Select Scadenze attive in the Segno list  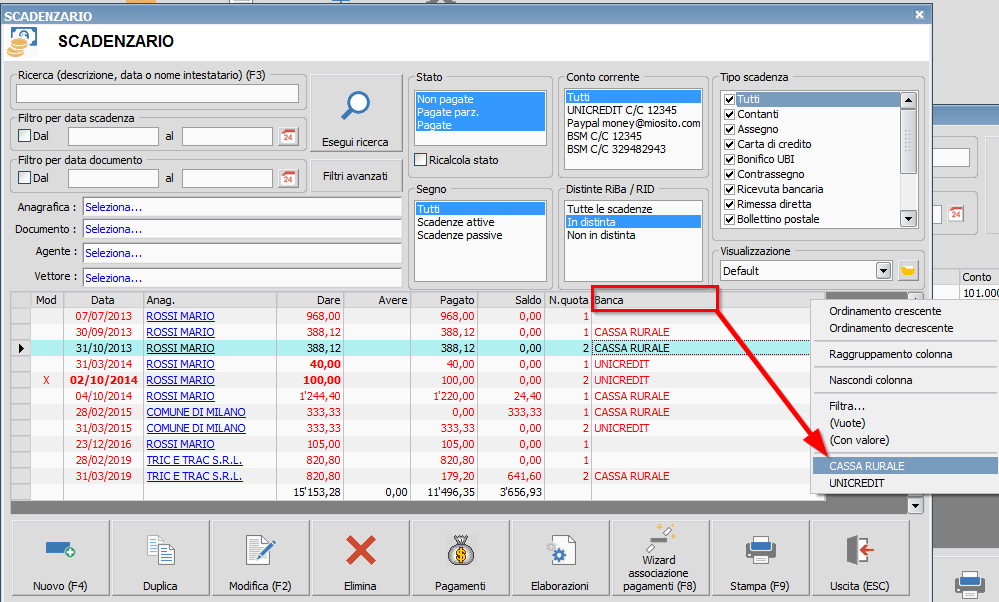(x=480, y=222)
